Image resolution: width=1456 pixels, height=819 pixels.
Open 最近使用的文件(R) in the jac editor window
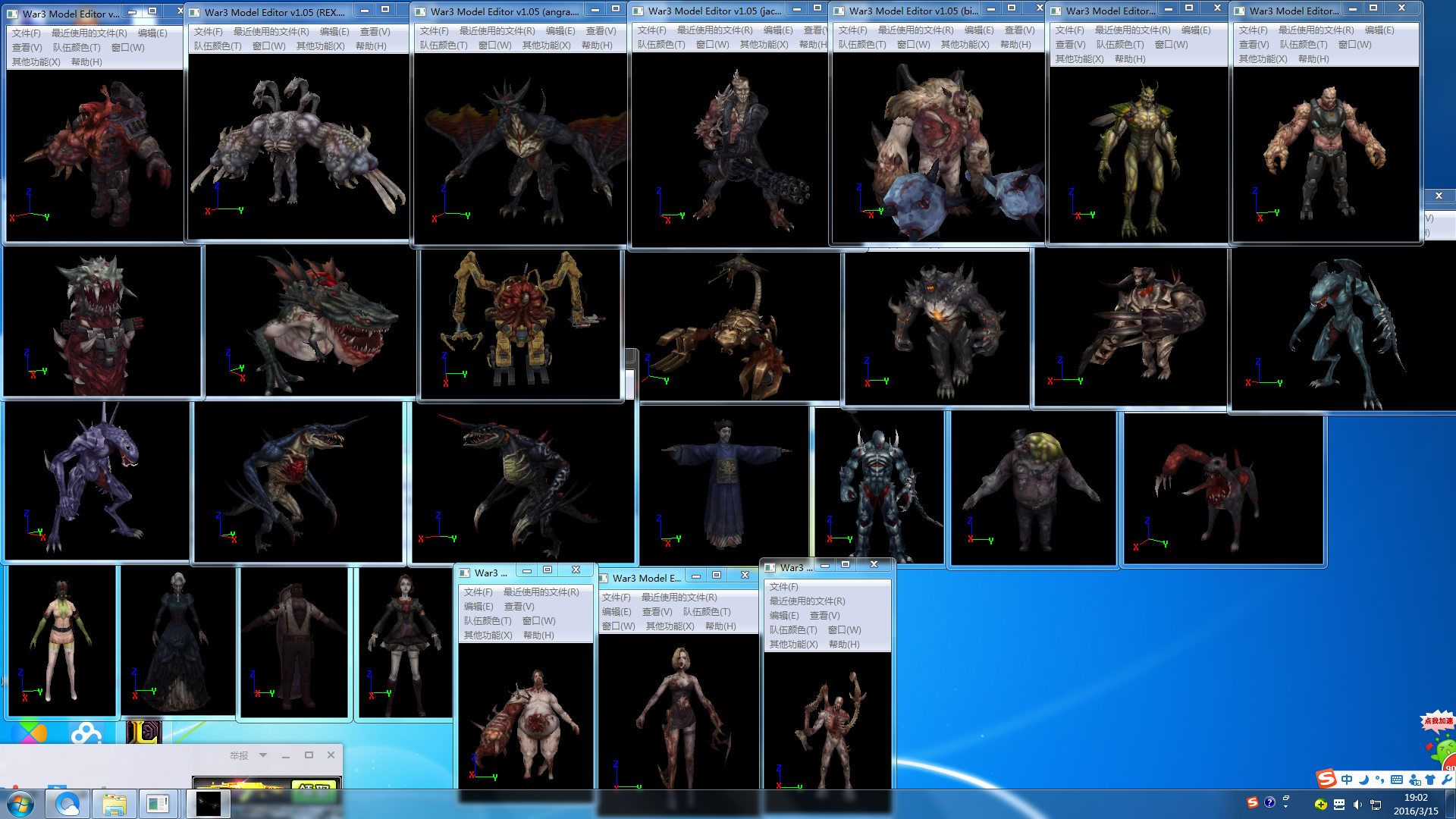714,30
